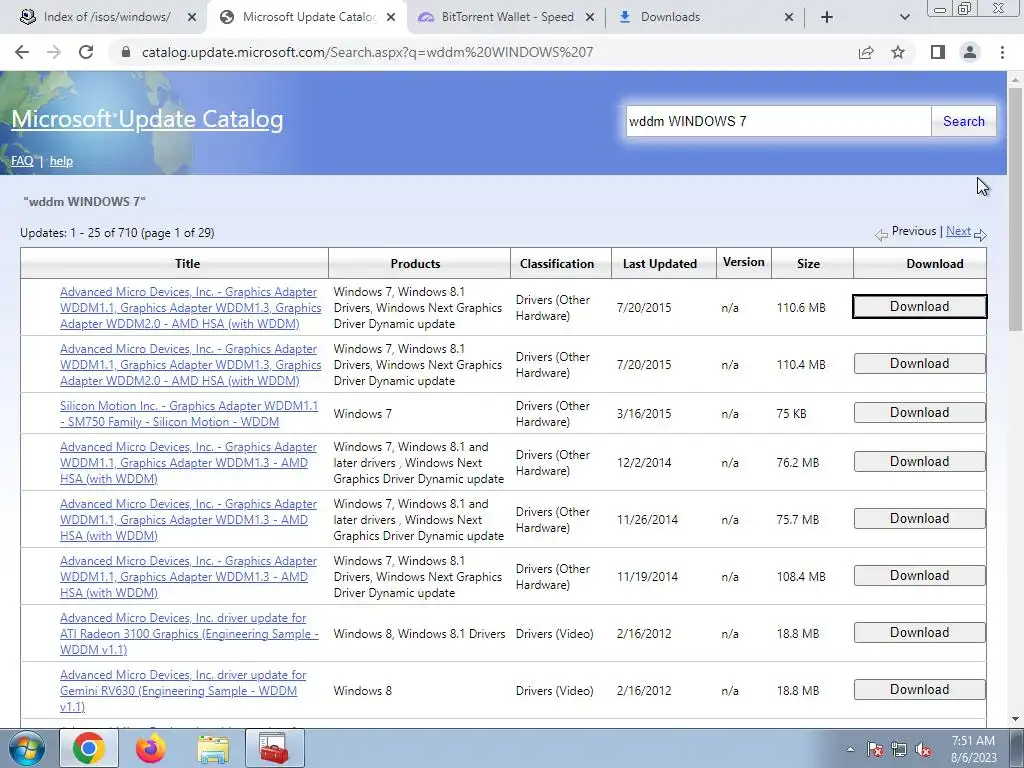Launch Firefox from the taskbar
This screenshot has width=1024, height=768.
tap(151, 748)
